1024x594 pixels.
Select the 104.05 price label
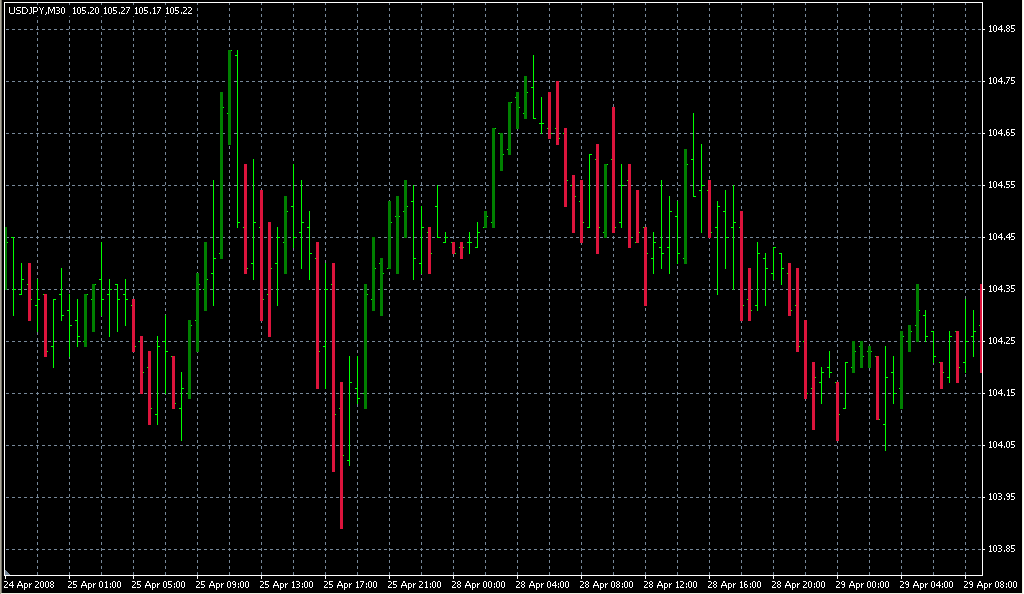tap(1001, 445)
